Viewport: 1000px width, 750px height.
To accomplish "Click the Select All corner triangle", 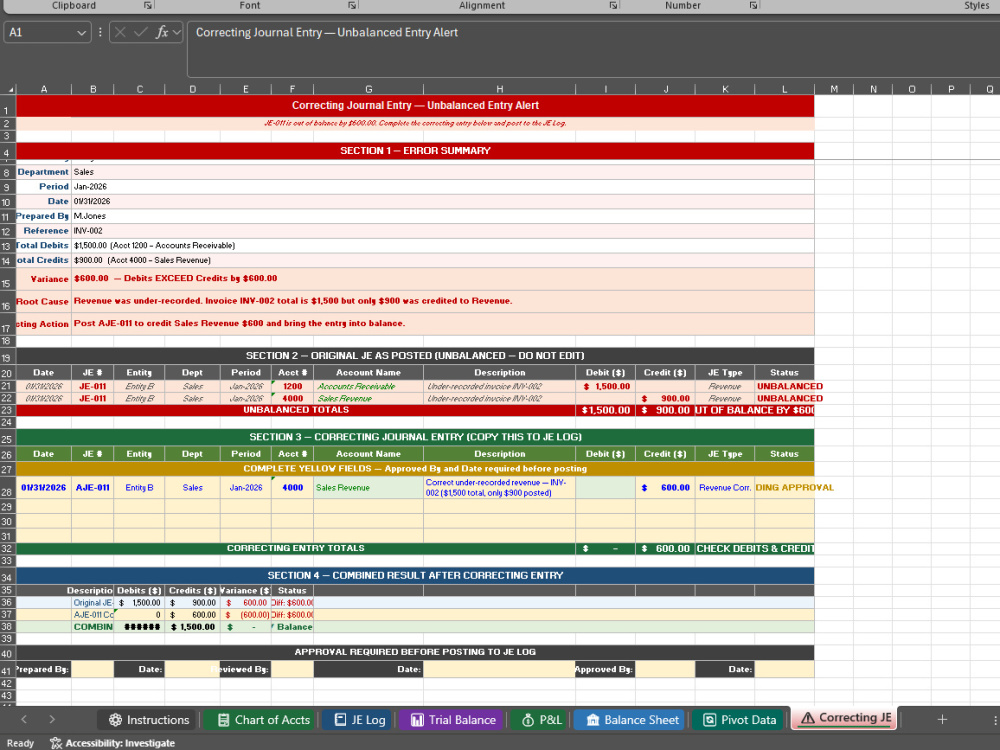I will [10, 89].
